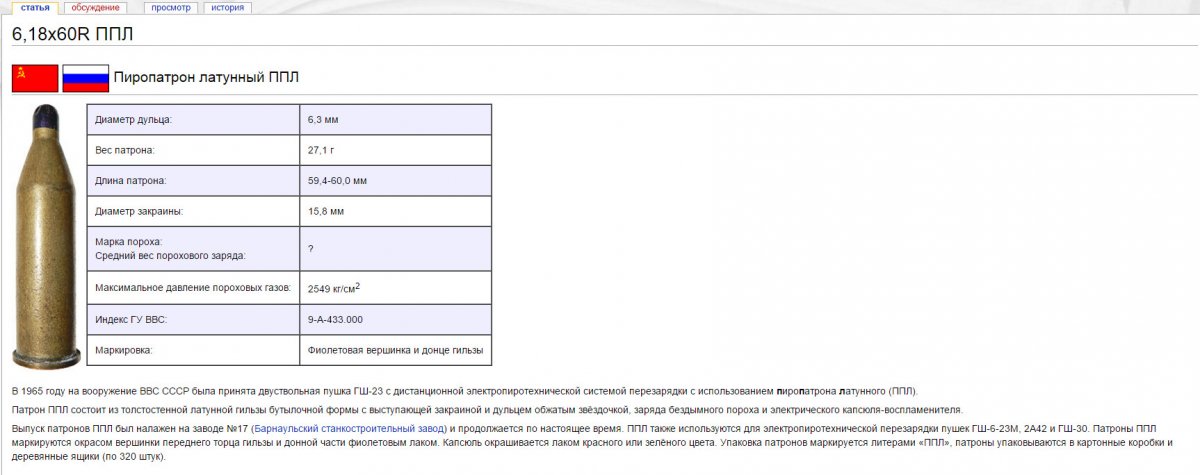Click the question mark in the Марка пороха row

(311, 248)
